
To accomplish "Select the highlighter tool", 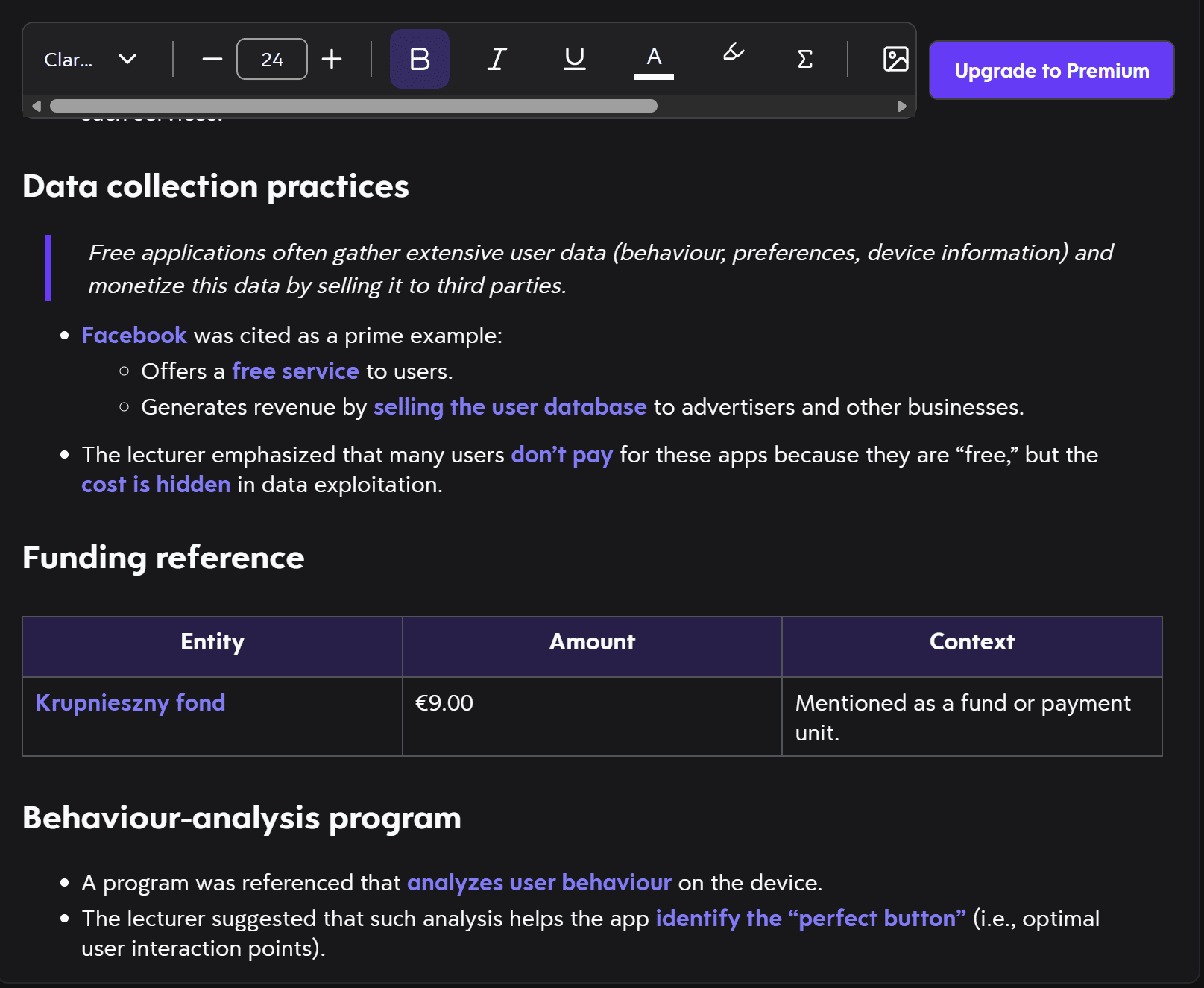I will (x=733, y=54).
